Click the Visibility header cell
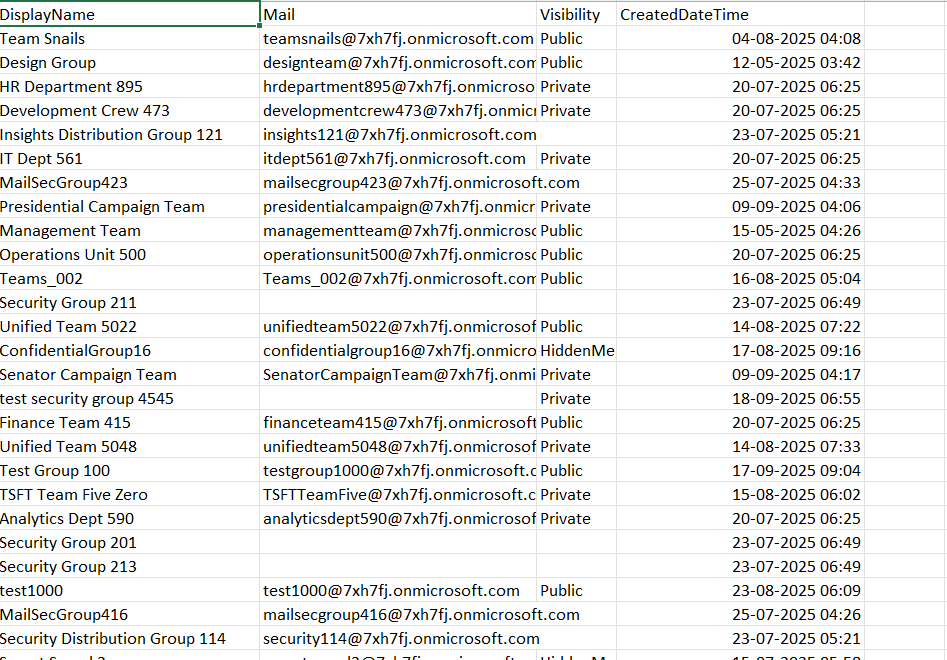This screenshot has width=947, height=660. click(576, 15)
